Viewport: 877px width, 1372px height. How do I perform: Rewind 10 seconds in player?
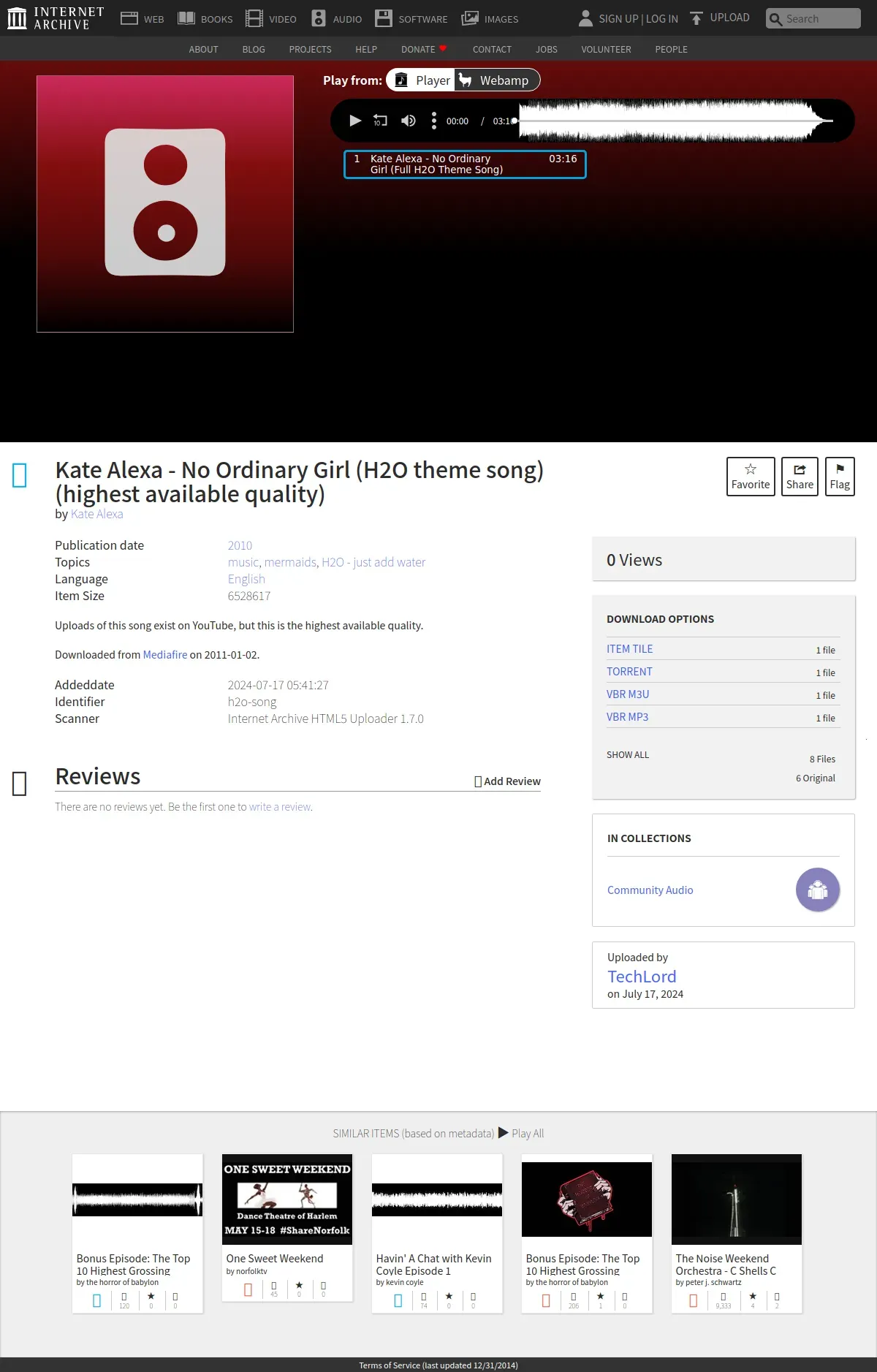coord(381,121)
